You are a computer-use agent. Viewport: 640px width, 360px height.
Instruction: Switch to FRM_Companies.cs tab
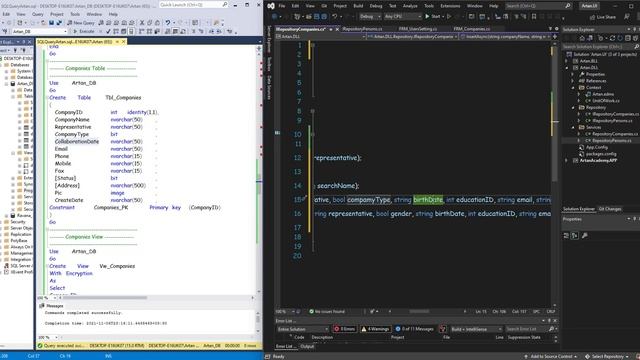(x=472, y=29)
